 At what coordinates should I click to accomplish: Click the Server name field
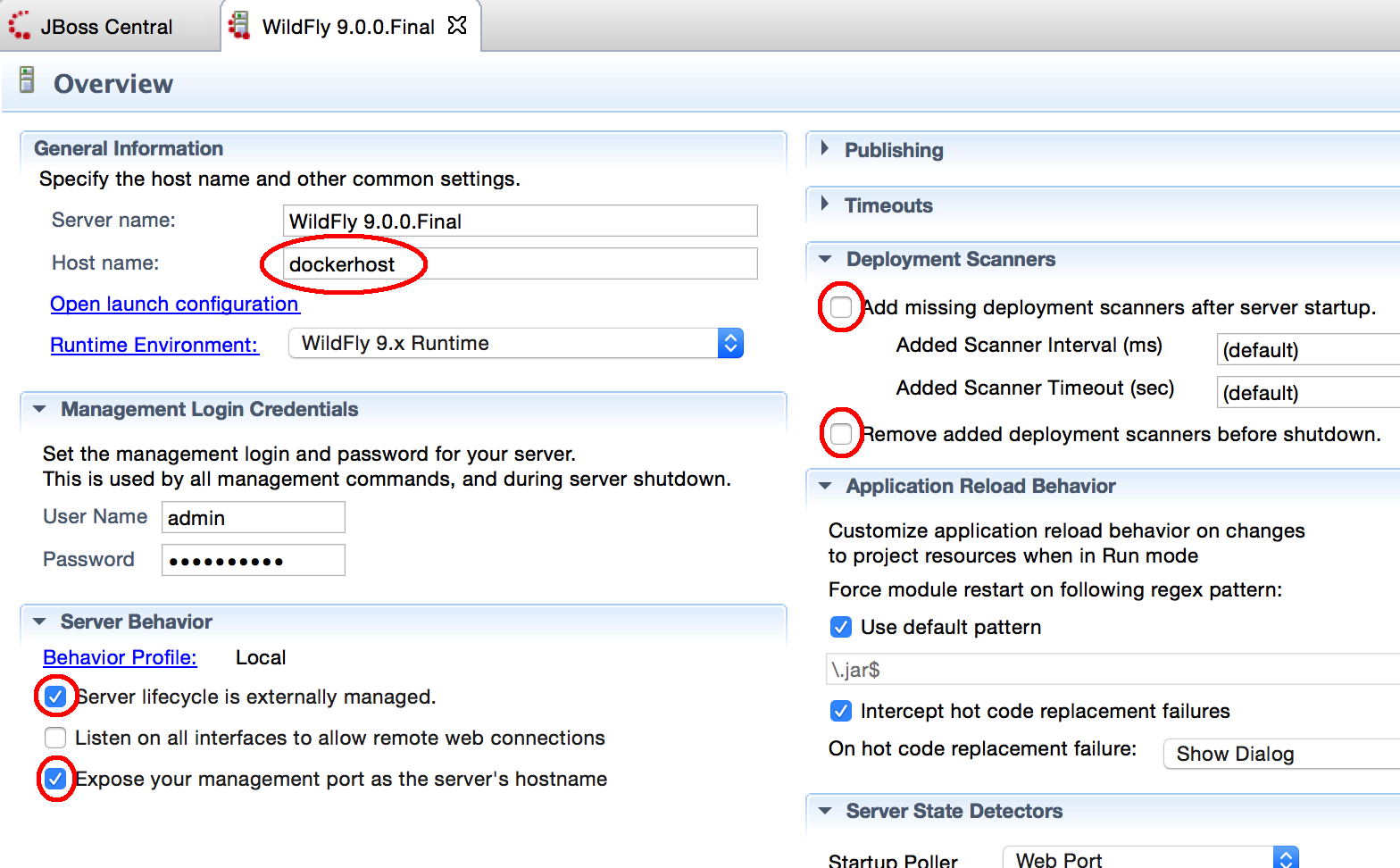(x=521, y=221)
